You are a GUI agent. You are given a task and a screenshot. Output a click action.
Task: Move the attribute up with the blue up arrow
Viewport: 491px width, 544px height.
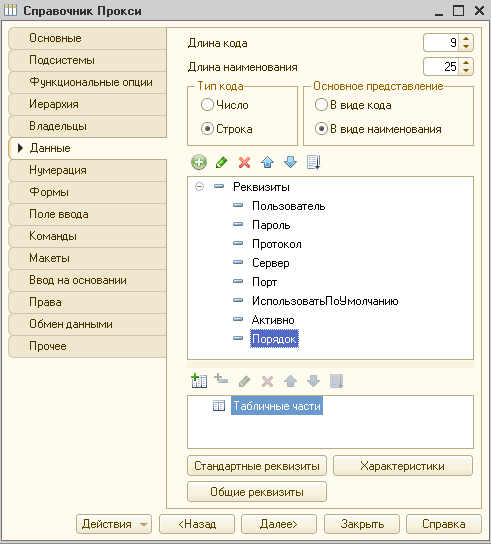[267, 162]
